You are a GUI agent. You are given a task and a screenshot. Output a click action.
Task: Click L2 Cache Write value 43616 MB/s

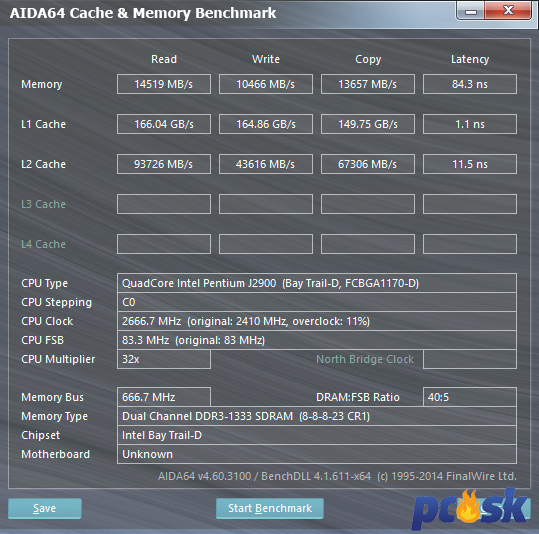pyautogui.click(x=266, y=164)
